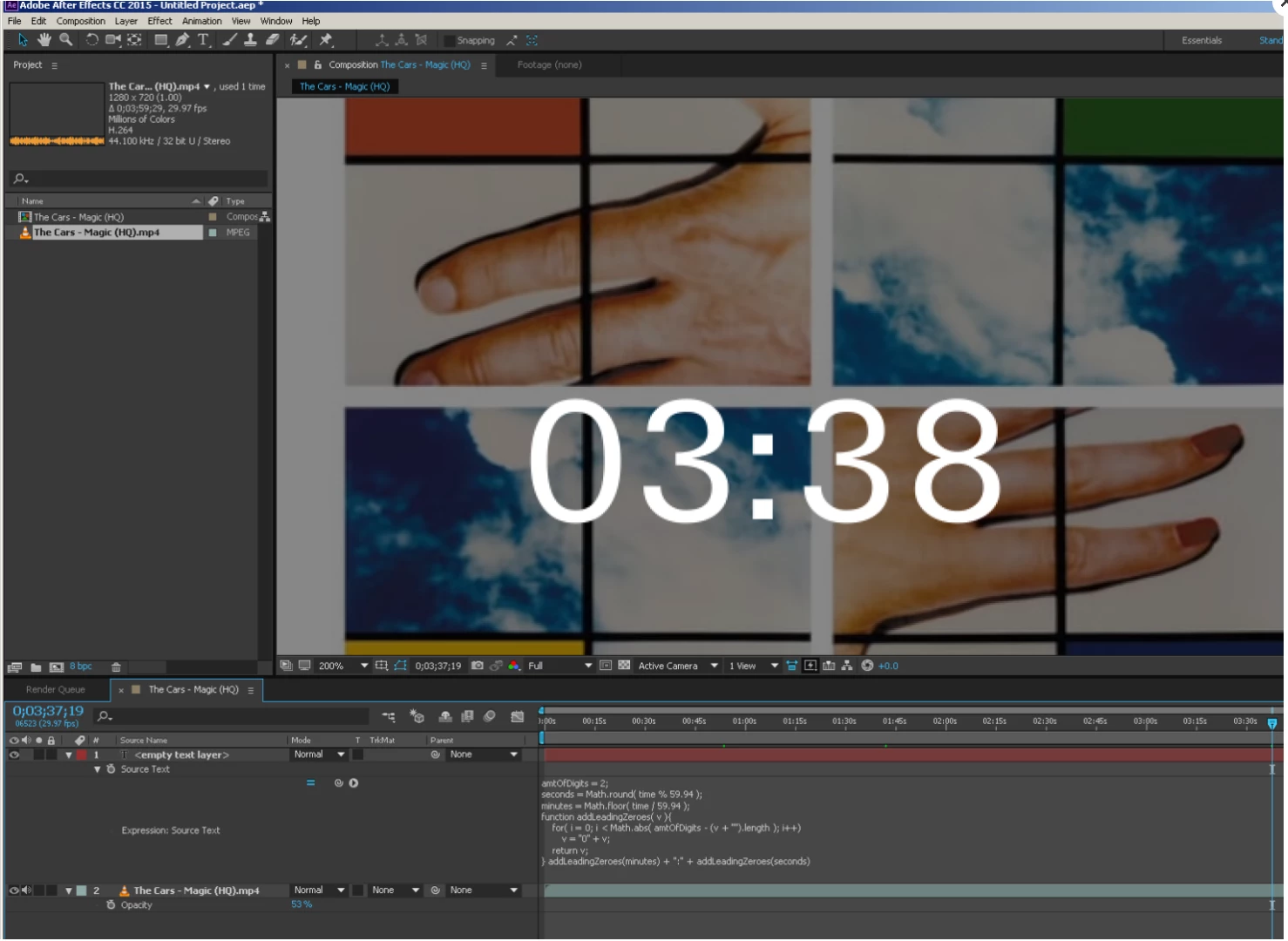
Task: Create a new folder in Project panel
Action: pos(36,667)
